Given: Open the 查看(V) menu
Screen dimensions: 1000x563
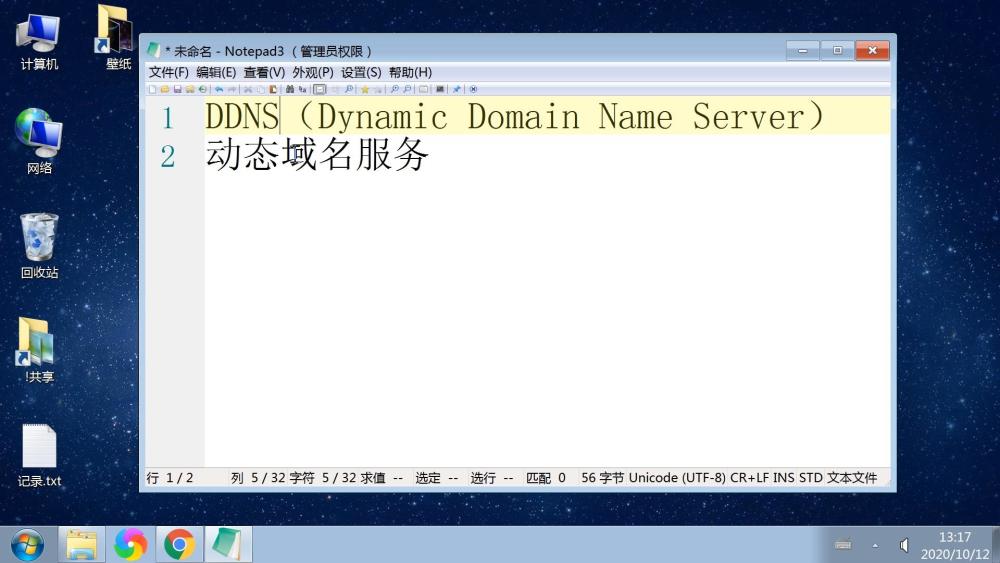Looking at the screenshot, I should [264, 72].
